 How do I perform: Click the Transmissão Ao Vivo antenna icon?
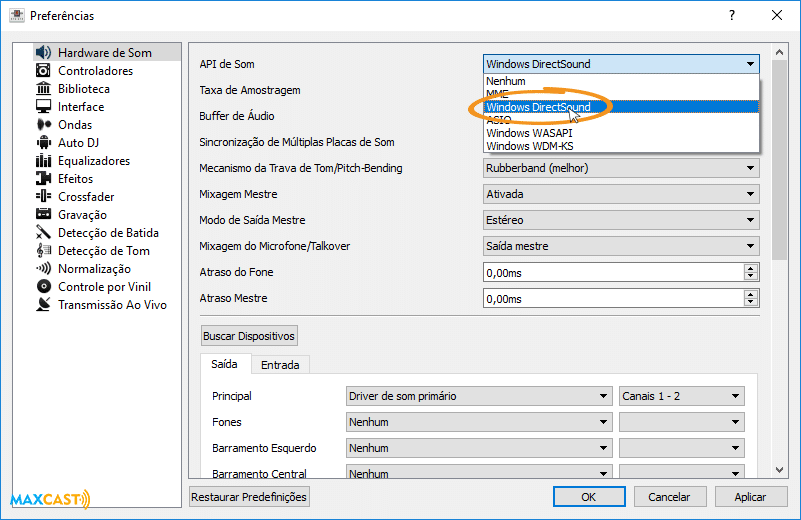[43, 305]
